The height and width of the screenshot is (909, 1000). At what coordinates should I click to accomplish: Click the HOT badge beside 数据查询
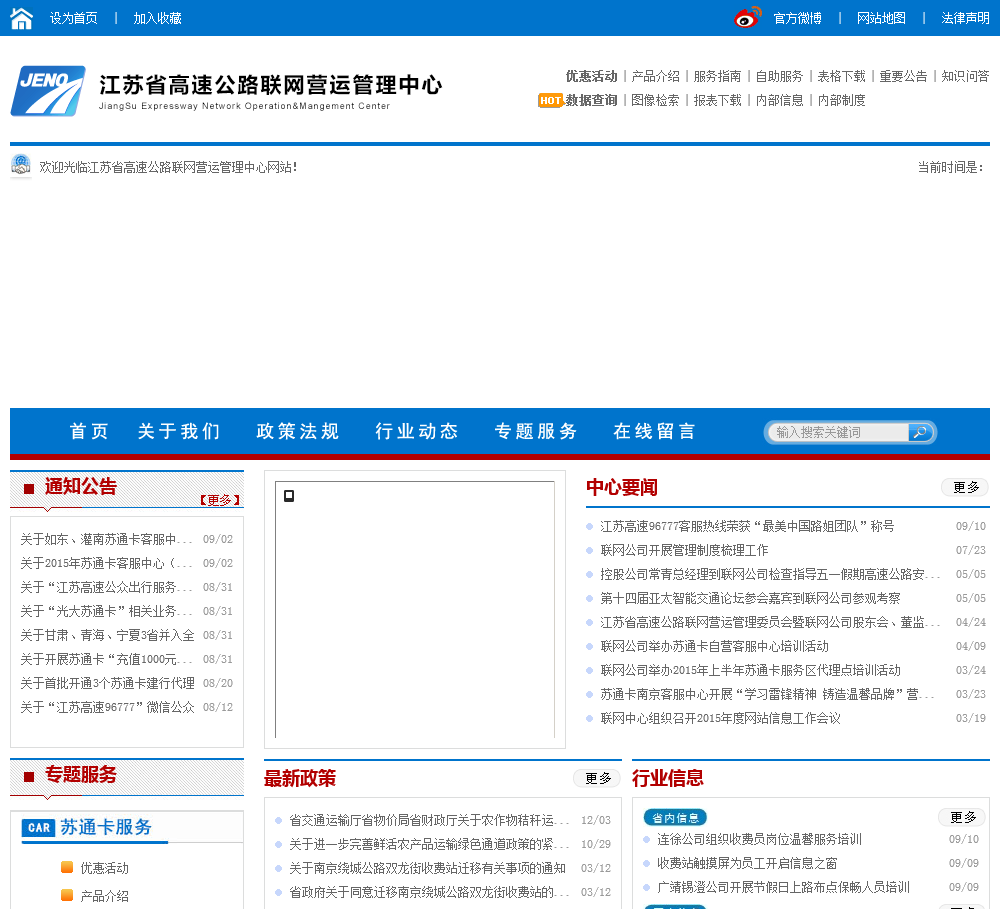click(x=550, y=100)
